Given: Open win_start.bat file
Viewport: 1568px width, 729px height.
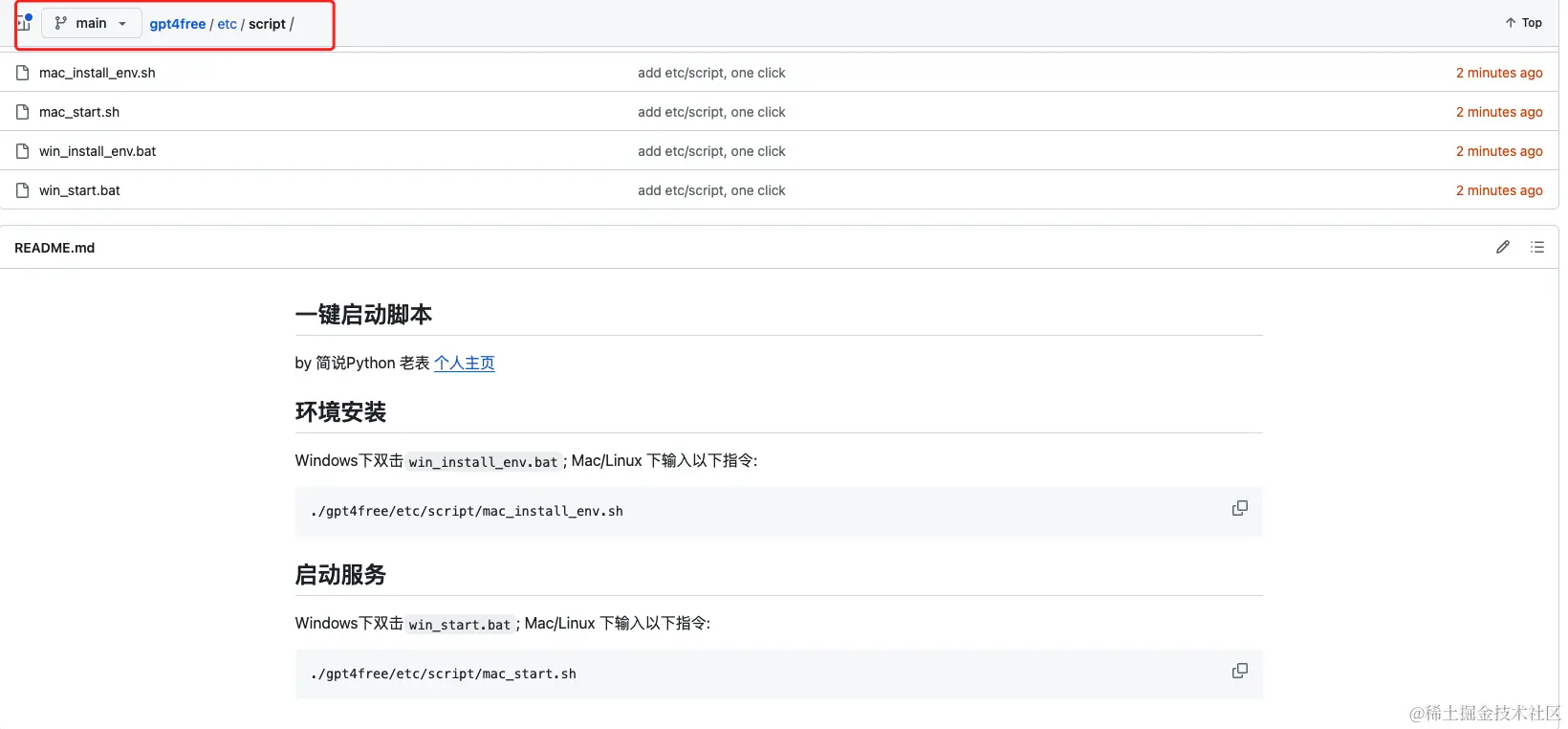Looking at the screenshot, I should [79, 190].
